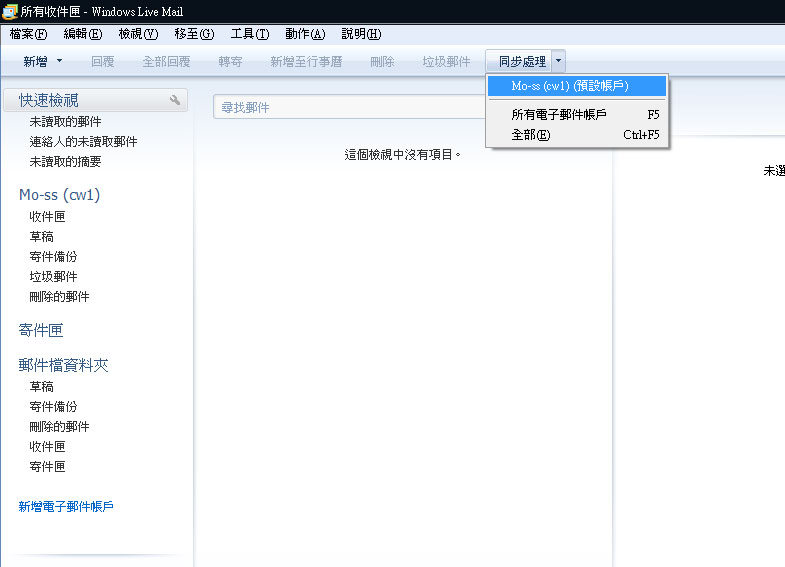This screenshot has width=785, height=567.
Task: Open 寄件備份 under 郵件檔資料夾
Action: (x=53, y=407)
